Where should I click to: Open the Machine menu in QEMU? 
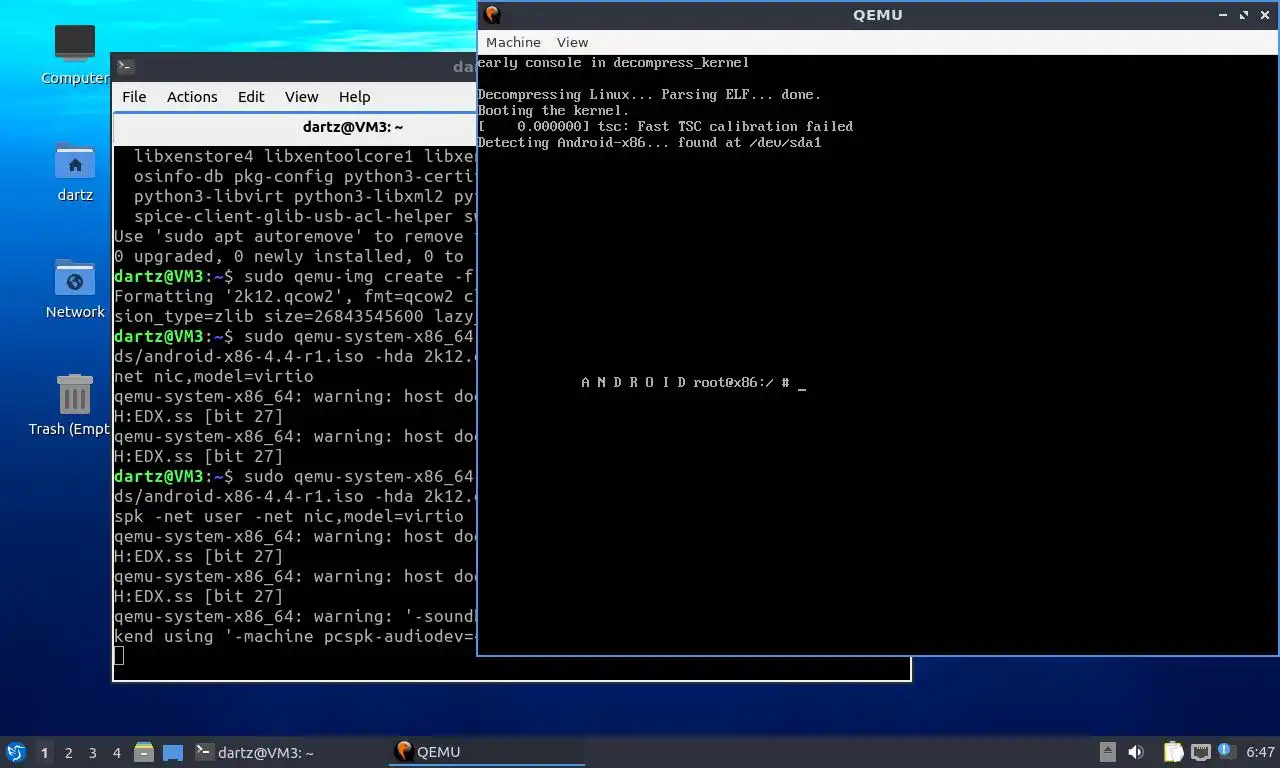pyautogui.click(x=513, y=42)
